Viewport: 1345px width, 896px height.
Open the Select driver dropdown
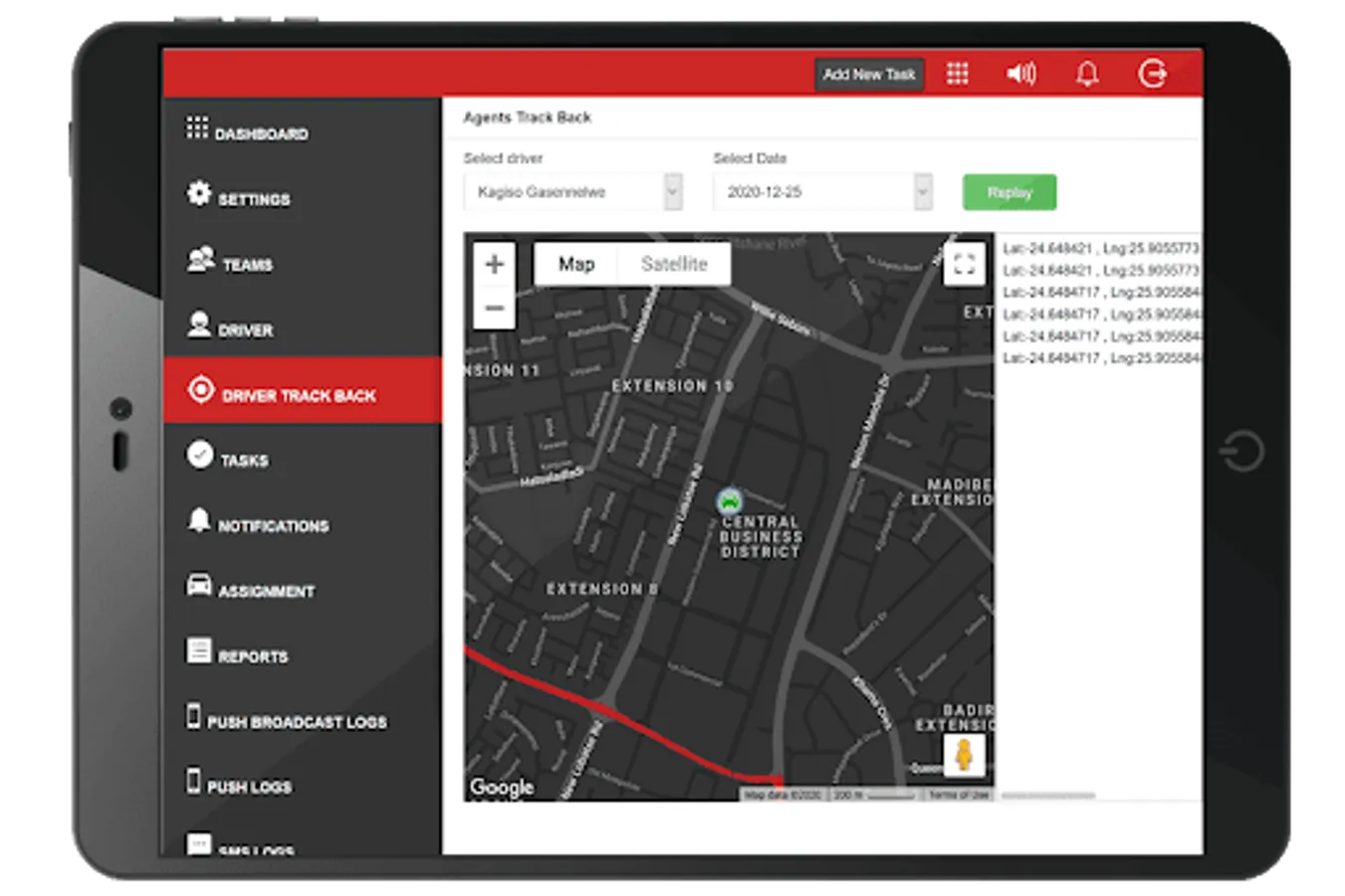(x=572, y=192)
